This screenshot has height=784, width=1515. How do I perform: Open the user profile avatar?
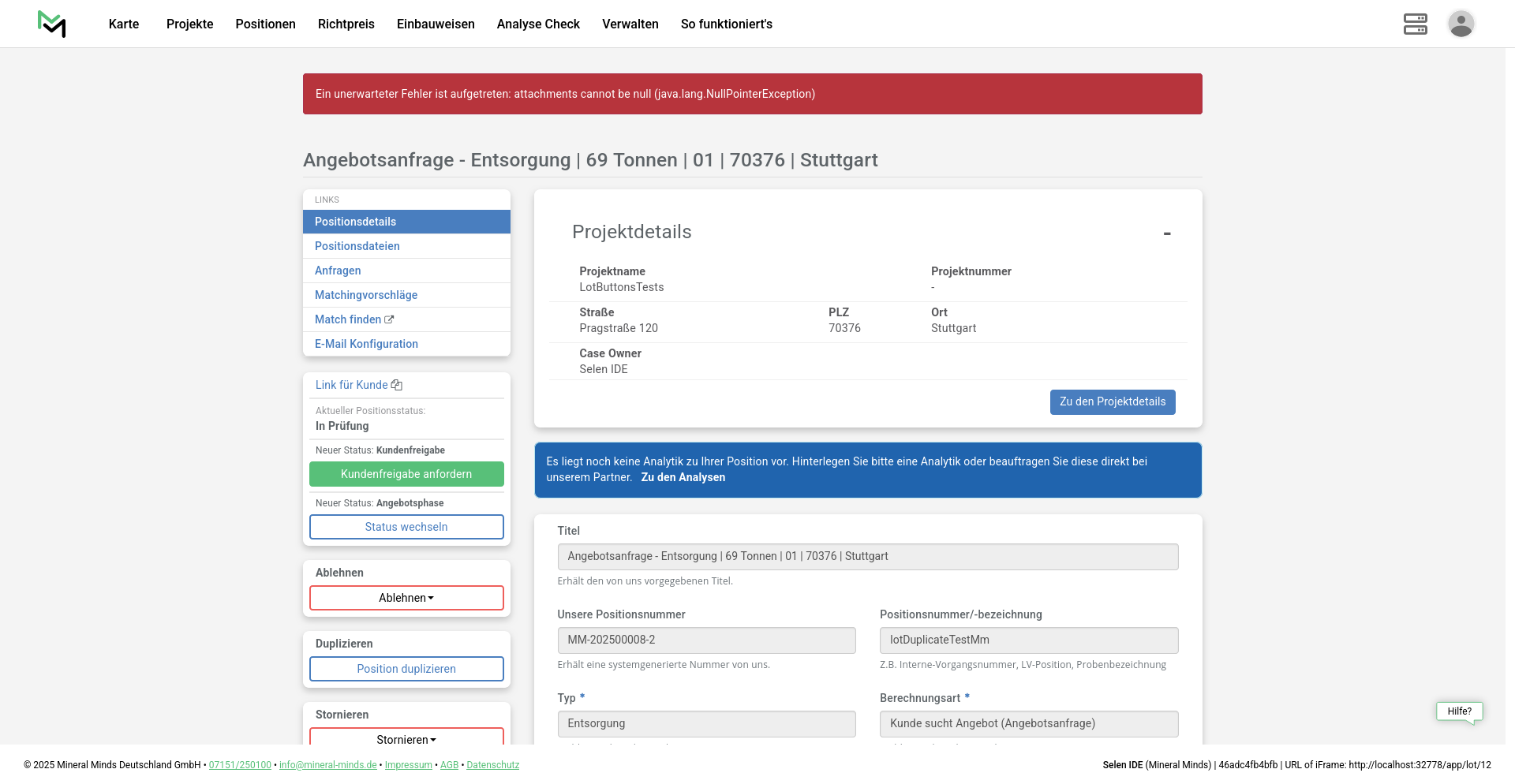[x=1461, y=24]
